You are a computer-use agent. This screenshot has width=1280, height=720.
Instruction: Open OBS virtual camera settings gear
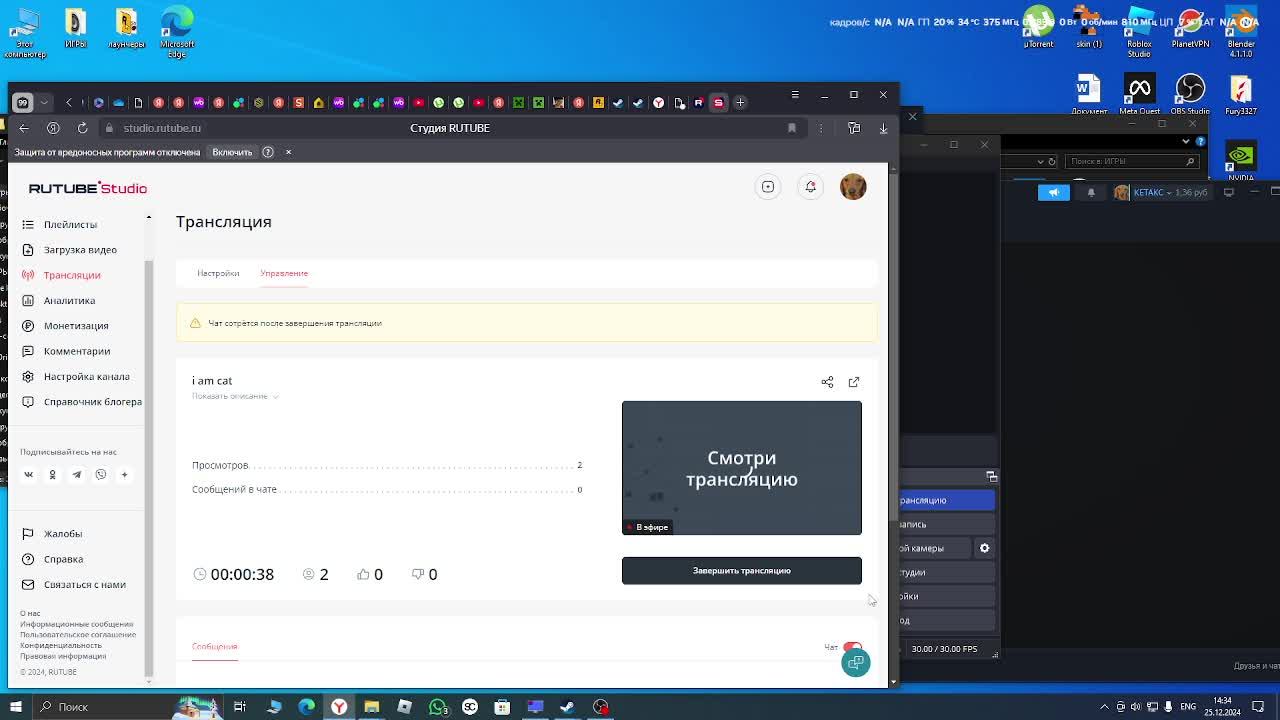[984, 548]
